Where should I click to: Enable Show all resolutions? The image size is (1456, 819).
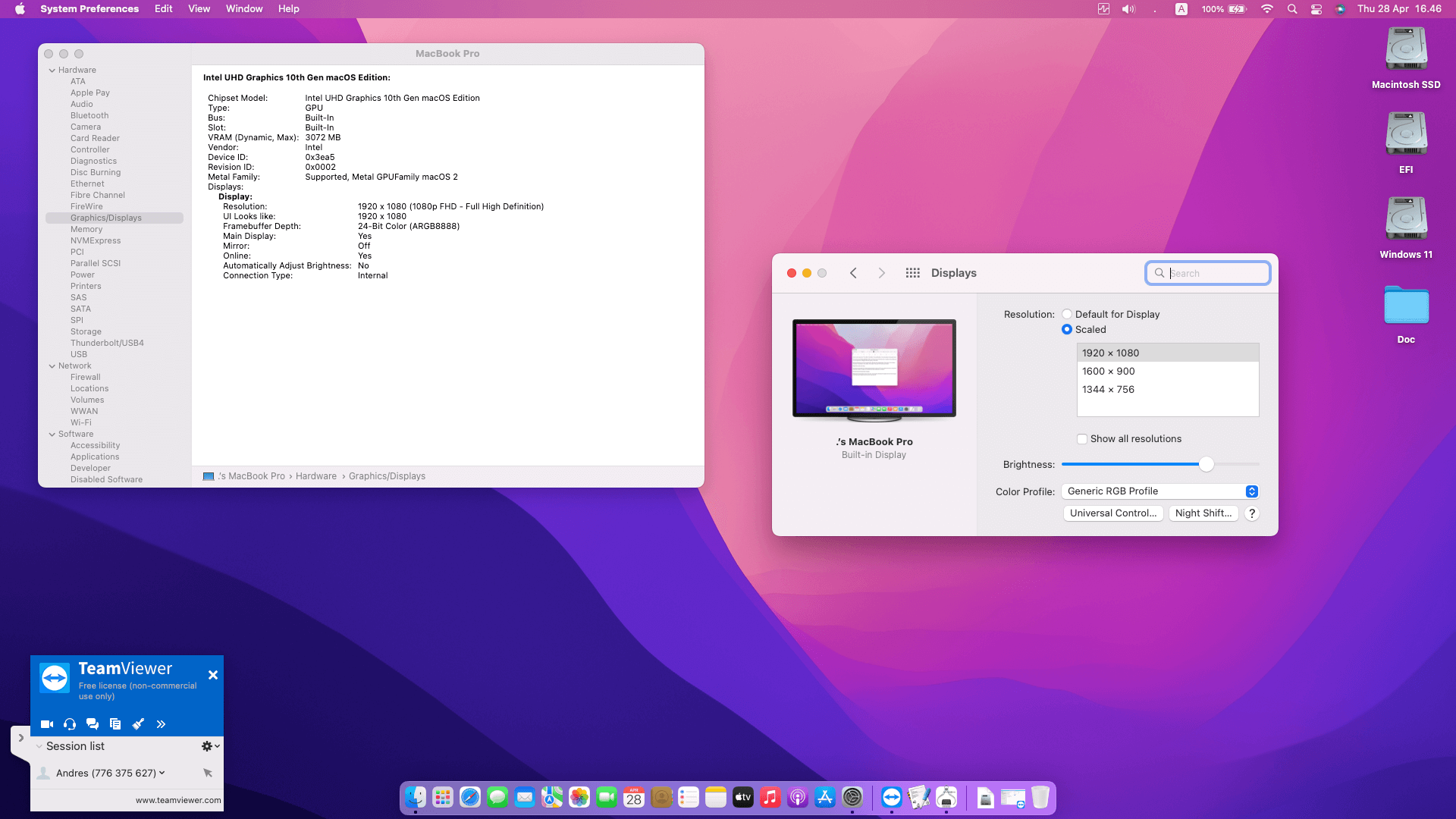coord(1082,438)
